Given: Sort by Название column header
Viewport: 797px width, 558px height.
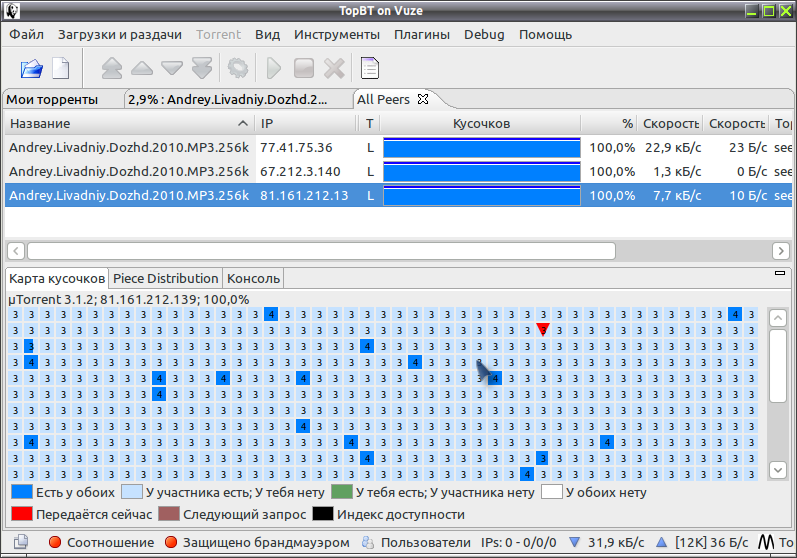Looking at the screenshot, I should (x=130, y=123).
